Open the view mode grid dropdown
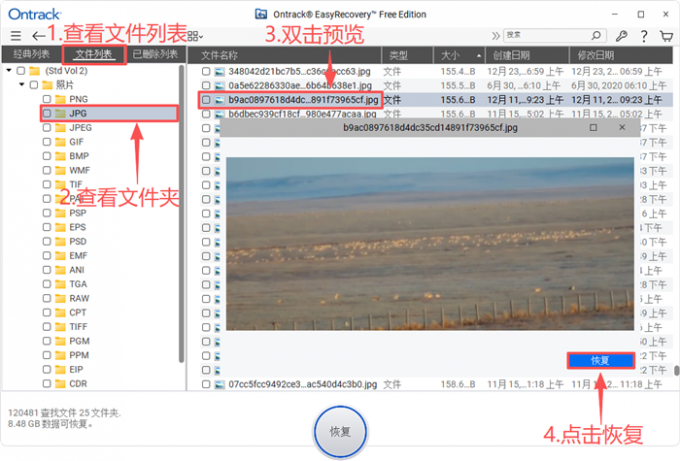The image size is (680, 461). pos(195,36)
